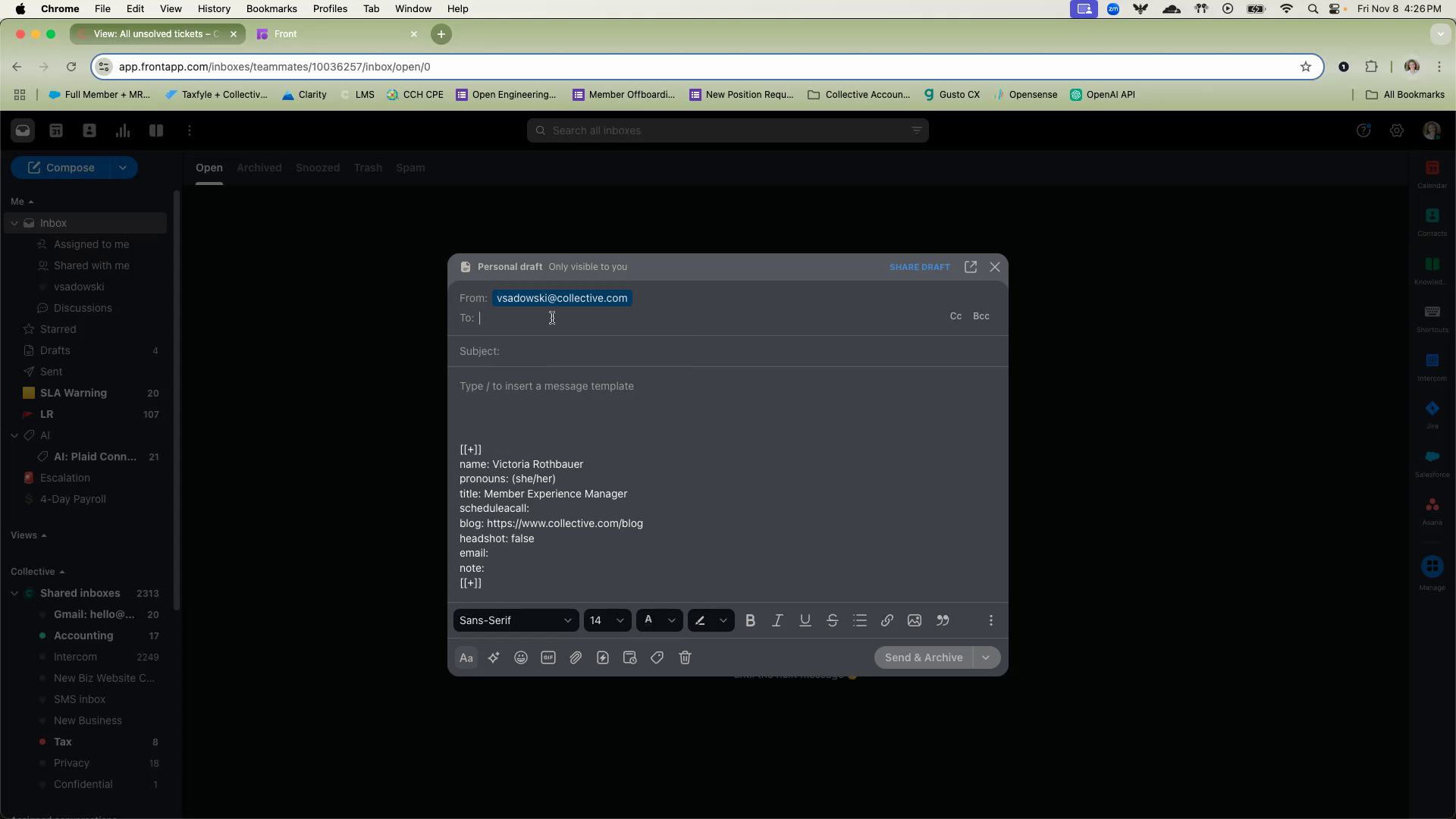Expand Send & Archive options arrow
This screenshot has height=819, width=1456.
coord(986,658)
